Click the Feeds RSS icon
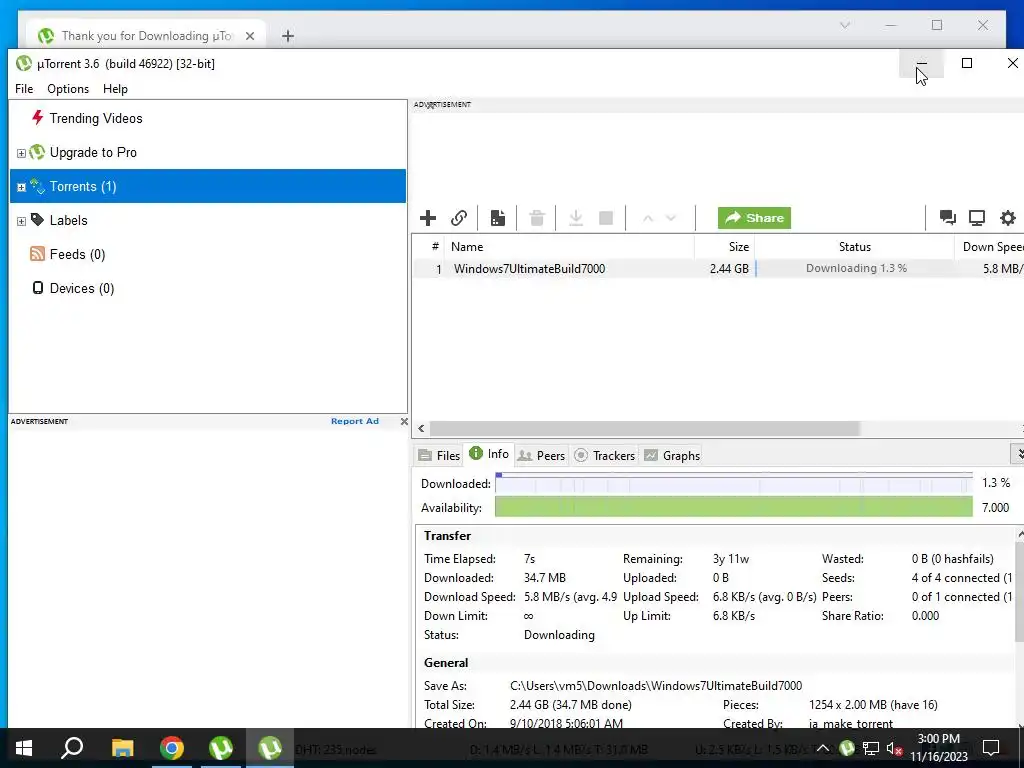 pyautogui.click(x=37, y=253)
